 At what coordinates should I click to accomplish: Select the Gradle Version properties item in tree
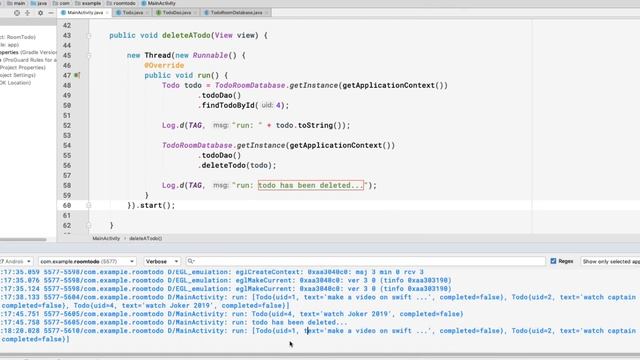[x=29, y=52]
